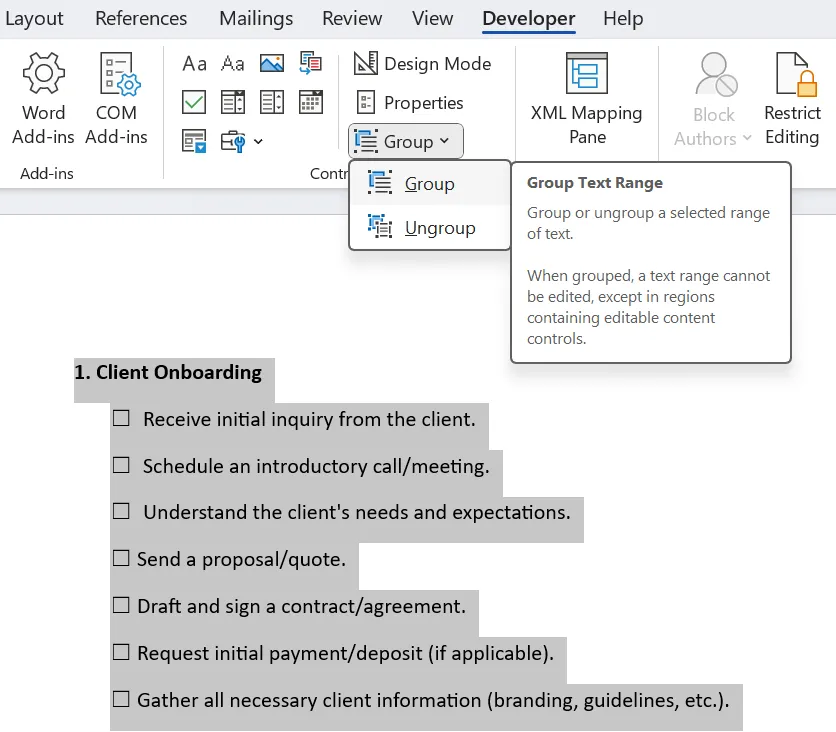The width and height of the screenshot is (836, 732).
Task: Click the '1. Client Onboarding' heading
Action: point(168,372)
